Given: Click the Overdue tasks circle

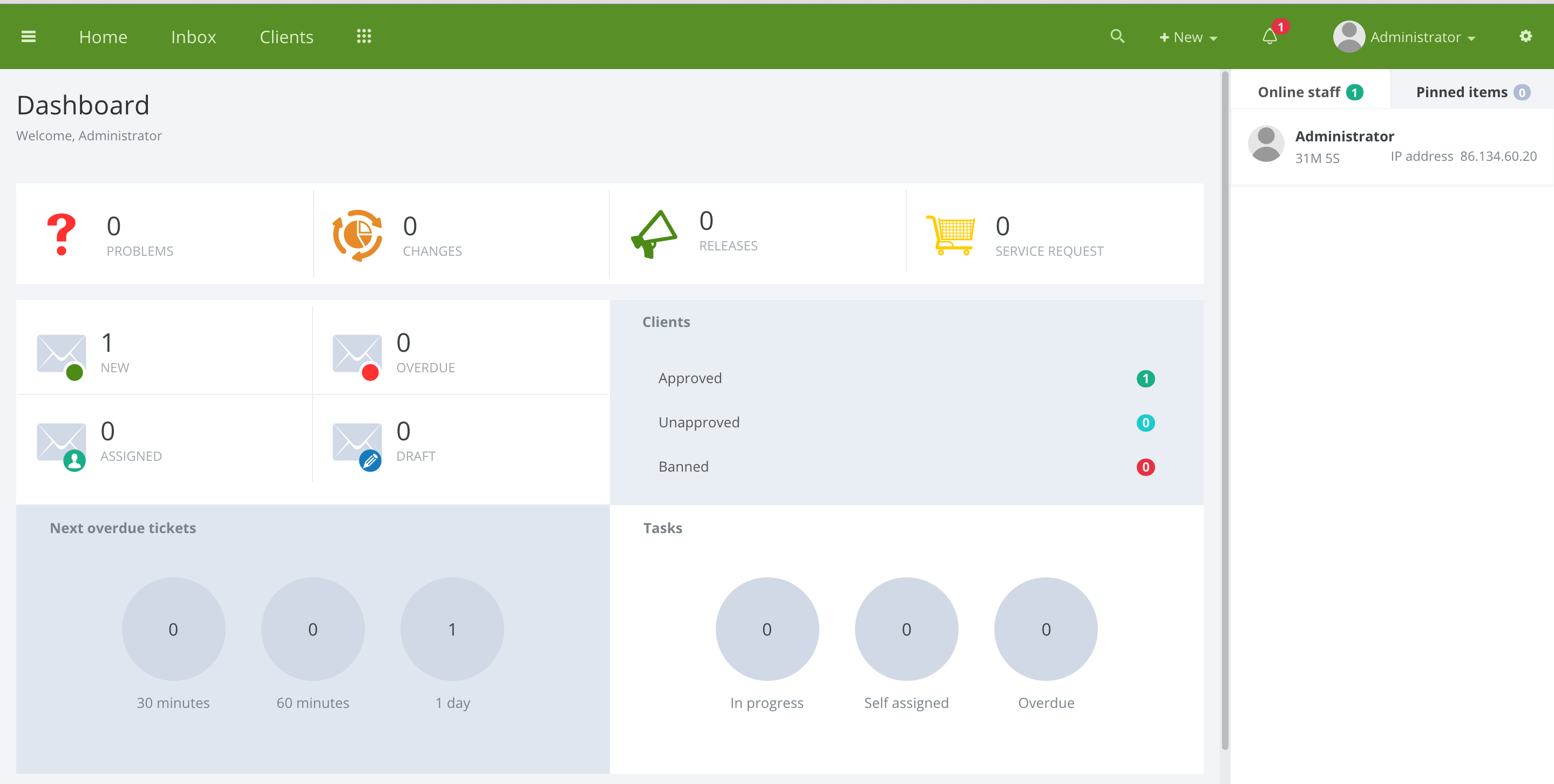Looking at the screenshot, I should 1046,629.
